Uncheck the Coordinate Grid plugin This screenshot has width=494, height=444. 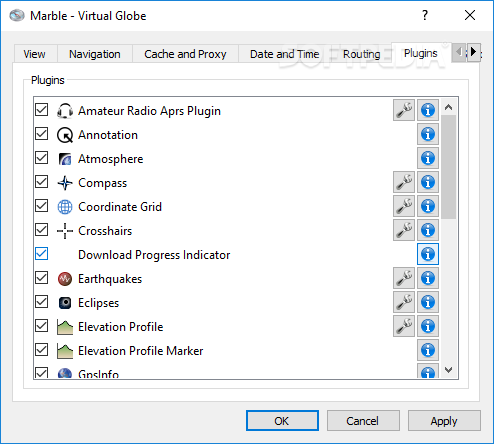click(x=42, y=206)
